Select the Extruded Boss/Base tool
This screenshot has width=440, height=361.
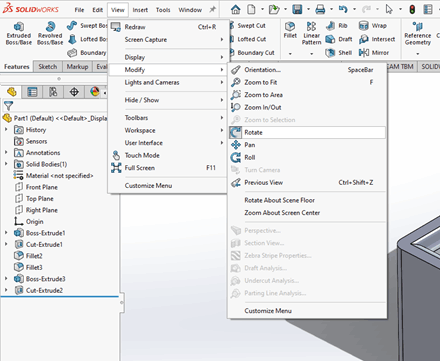point(19,33)
